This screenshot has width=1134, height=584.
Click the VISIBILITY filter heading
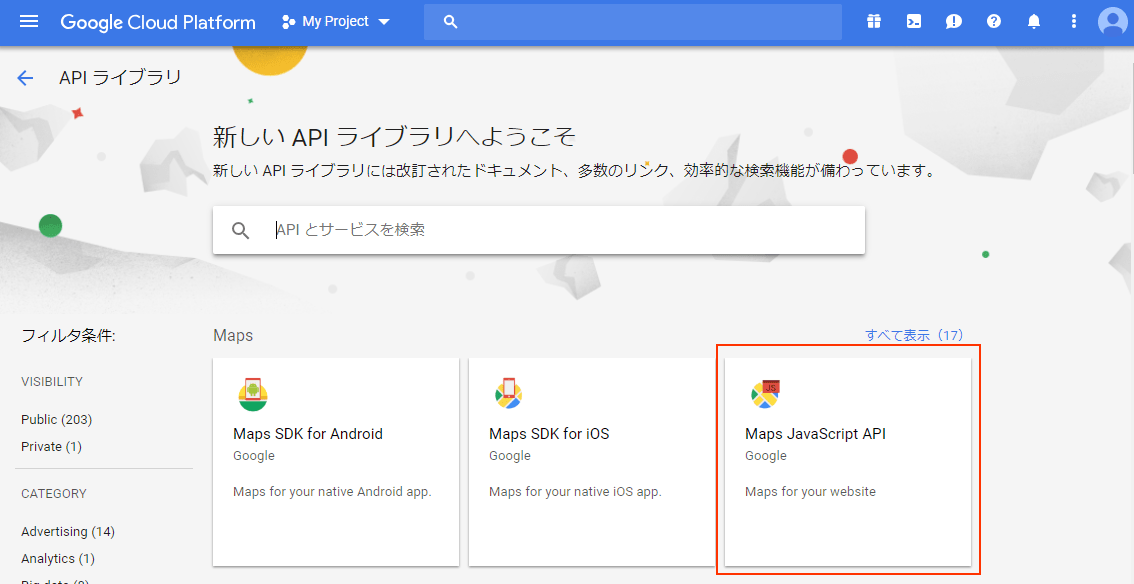click(52, 382)
